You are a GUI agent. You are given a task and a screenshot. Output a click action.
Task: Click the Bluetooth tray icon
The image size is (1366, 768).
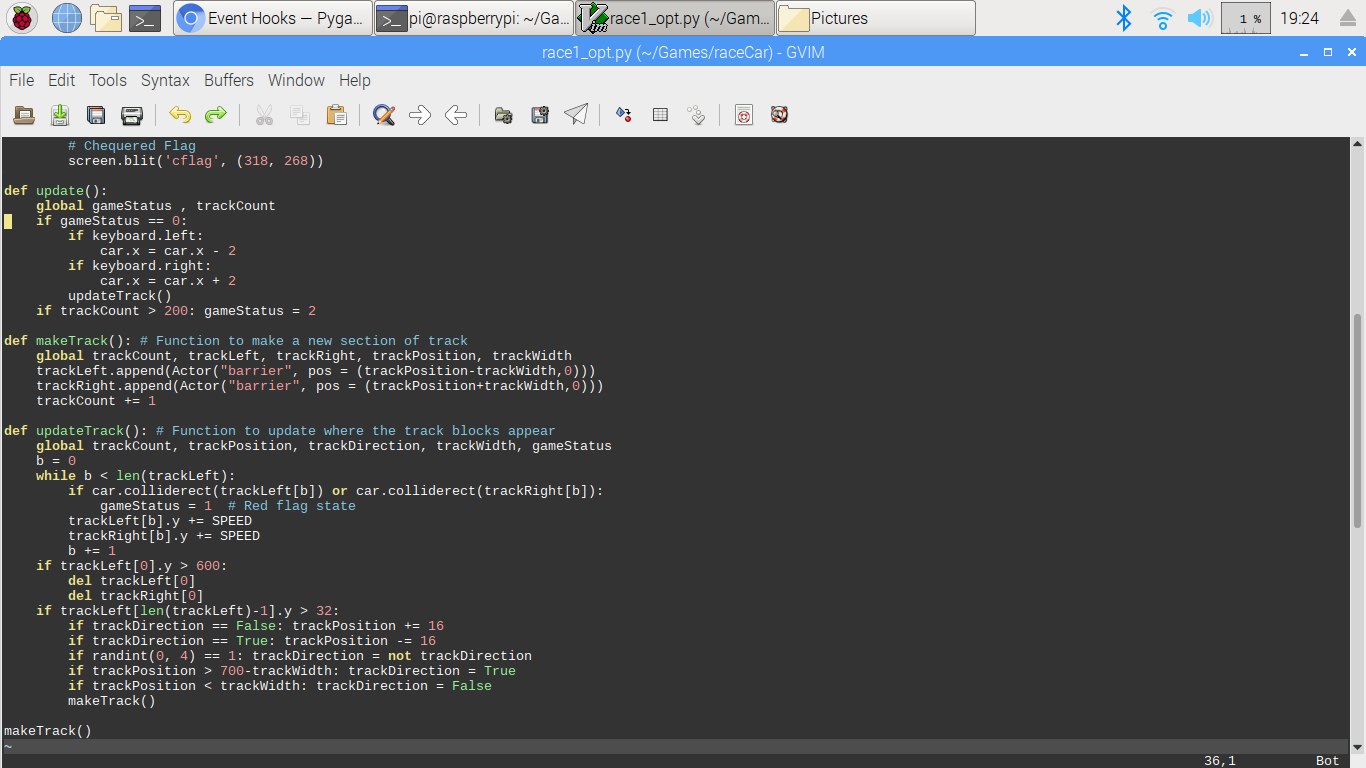[x=1124, y=18]
